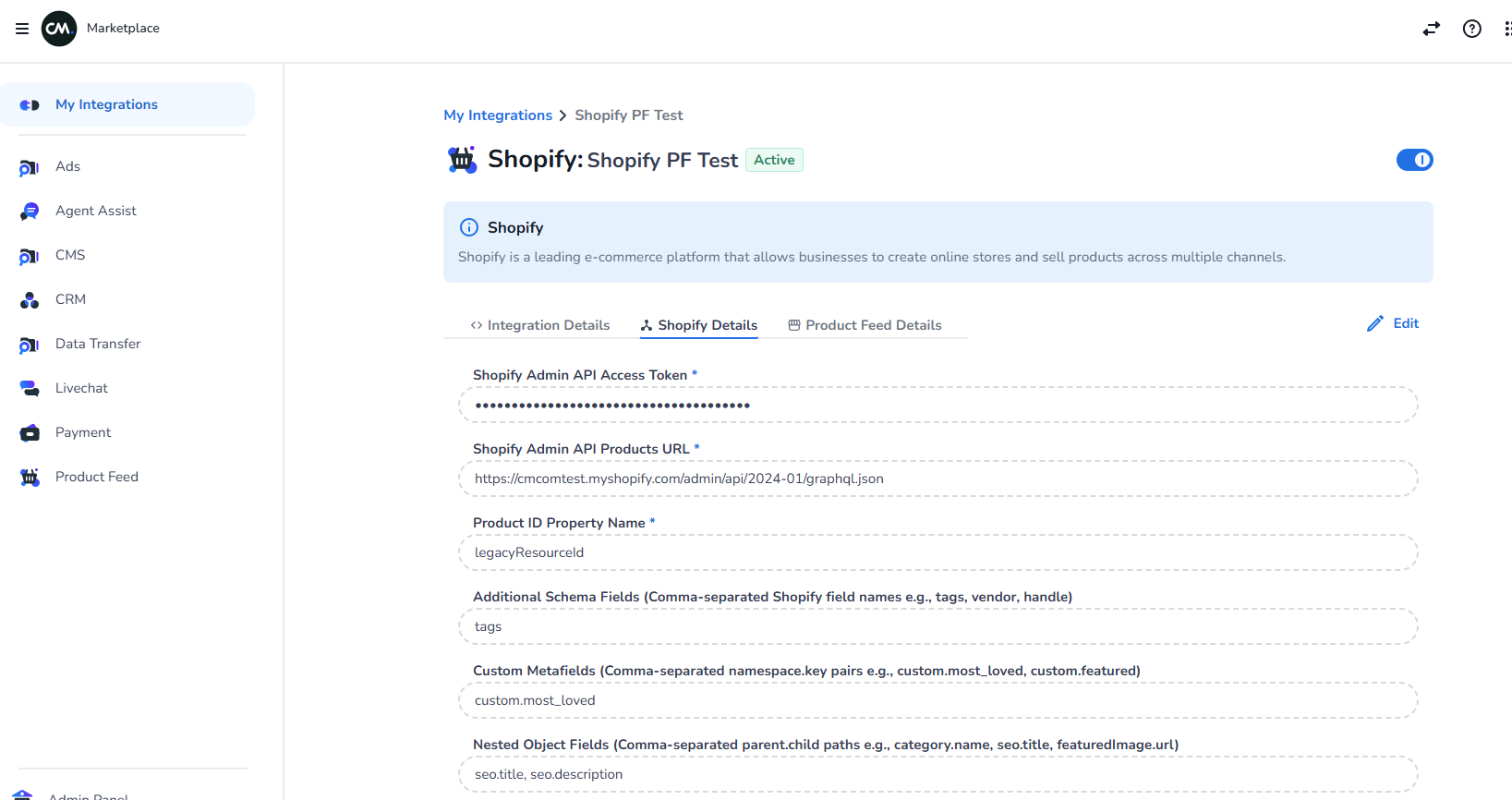The image size is (1512, 800).
Task: Click the switch account arrows icon
Action: click(x=1432, y=29)
